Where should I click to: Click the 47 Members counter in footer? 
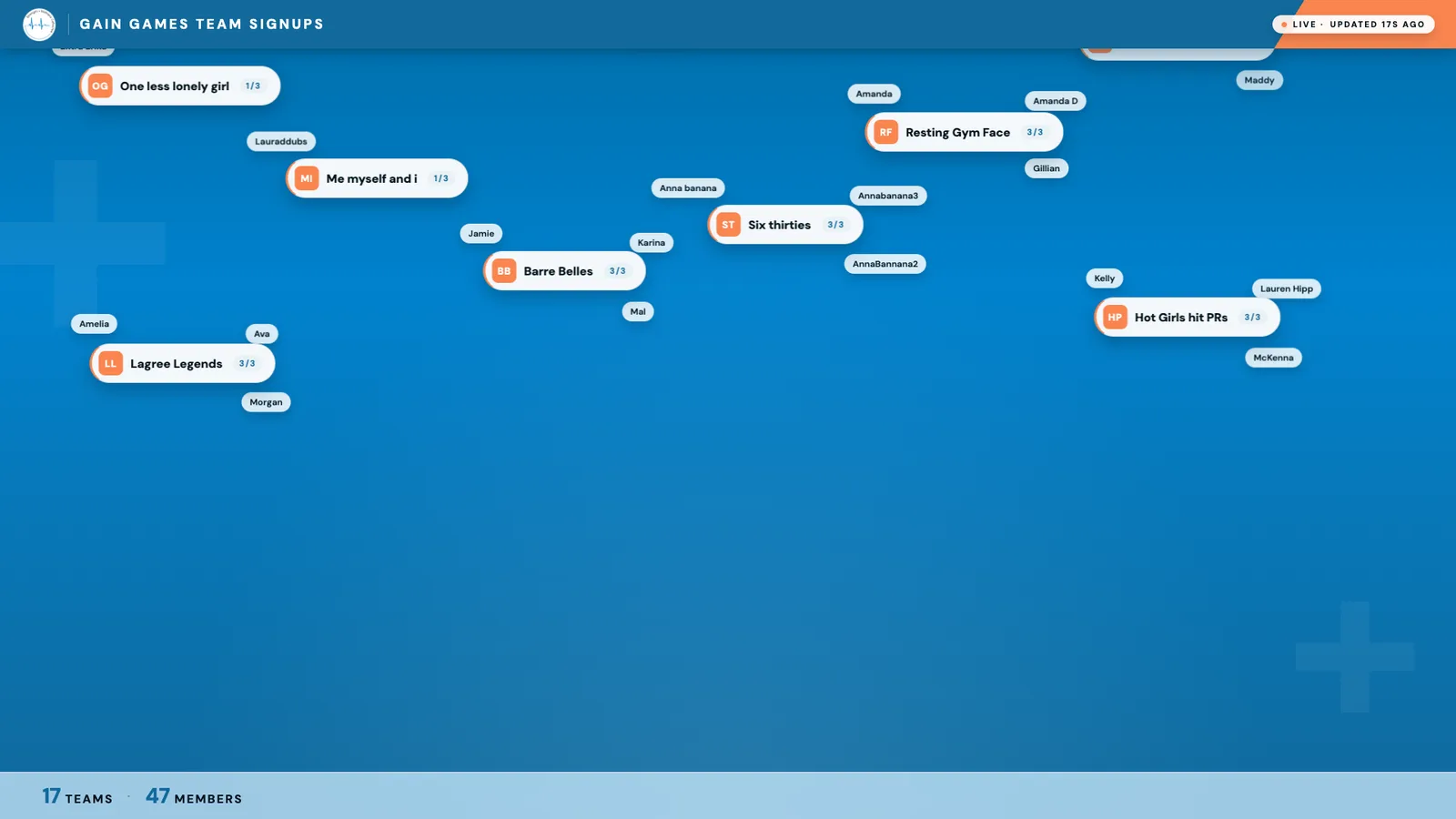194,796
